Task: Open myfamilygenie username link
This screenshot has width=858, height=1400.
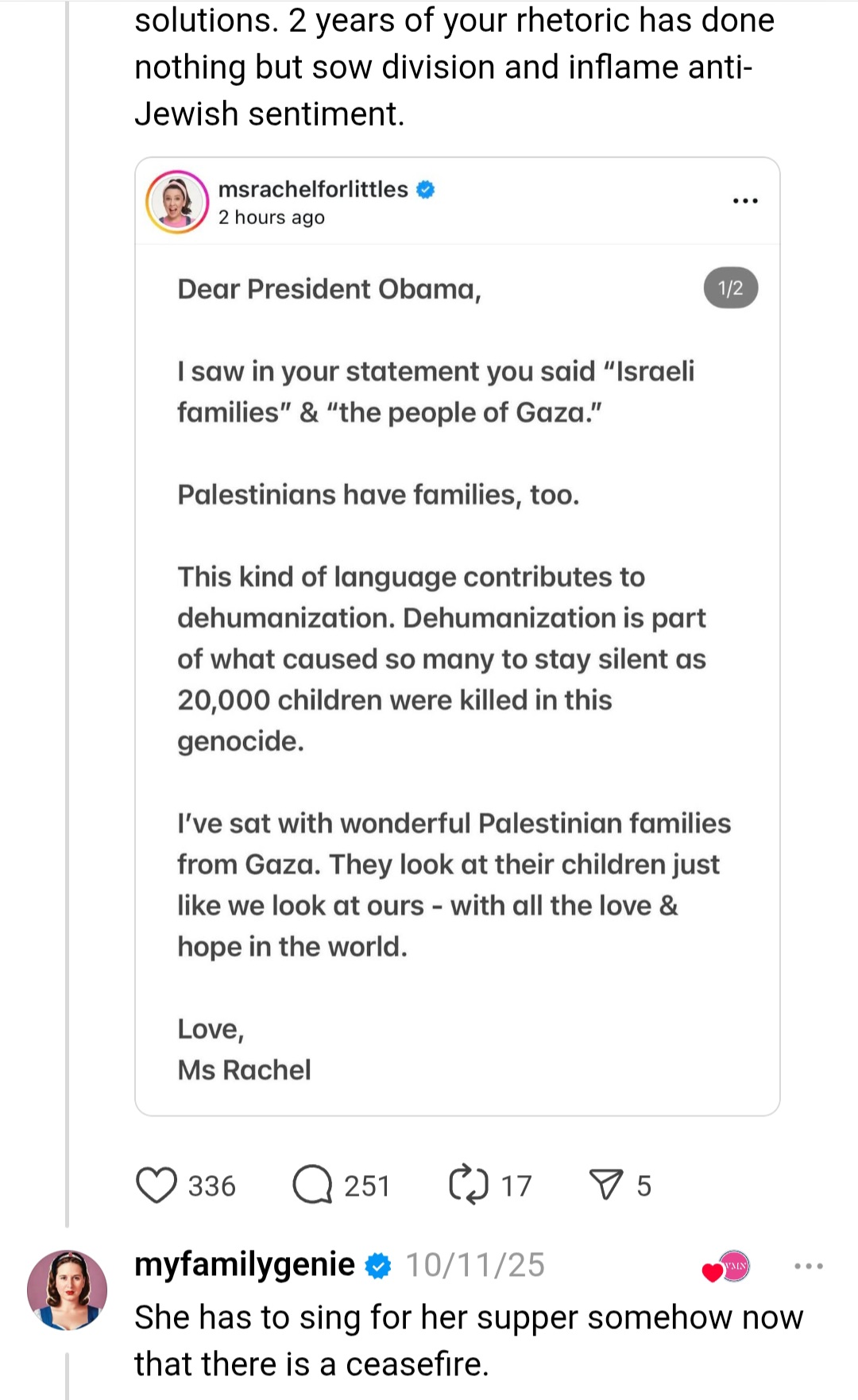Action: click(245, 1263)
